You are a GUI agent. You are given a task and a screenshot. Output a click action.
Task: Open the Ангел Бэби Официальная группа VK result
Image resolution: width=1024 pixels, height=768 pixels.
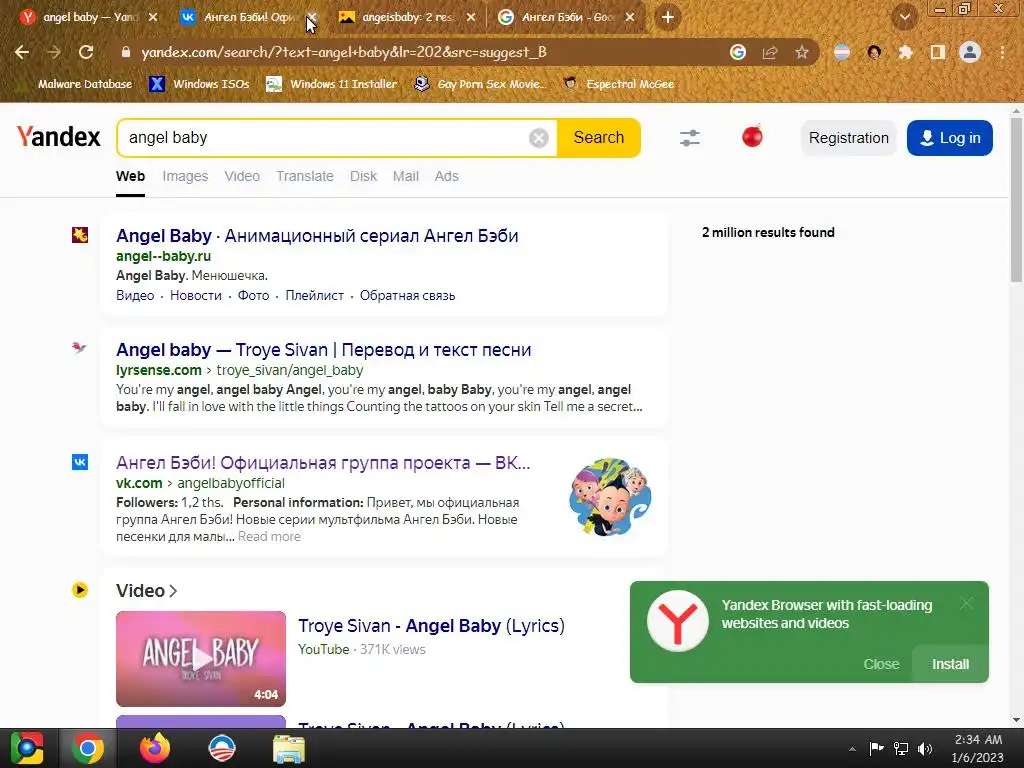tap(323, 463)
